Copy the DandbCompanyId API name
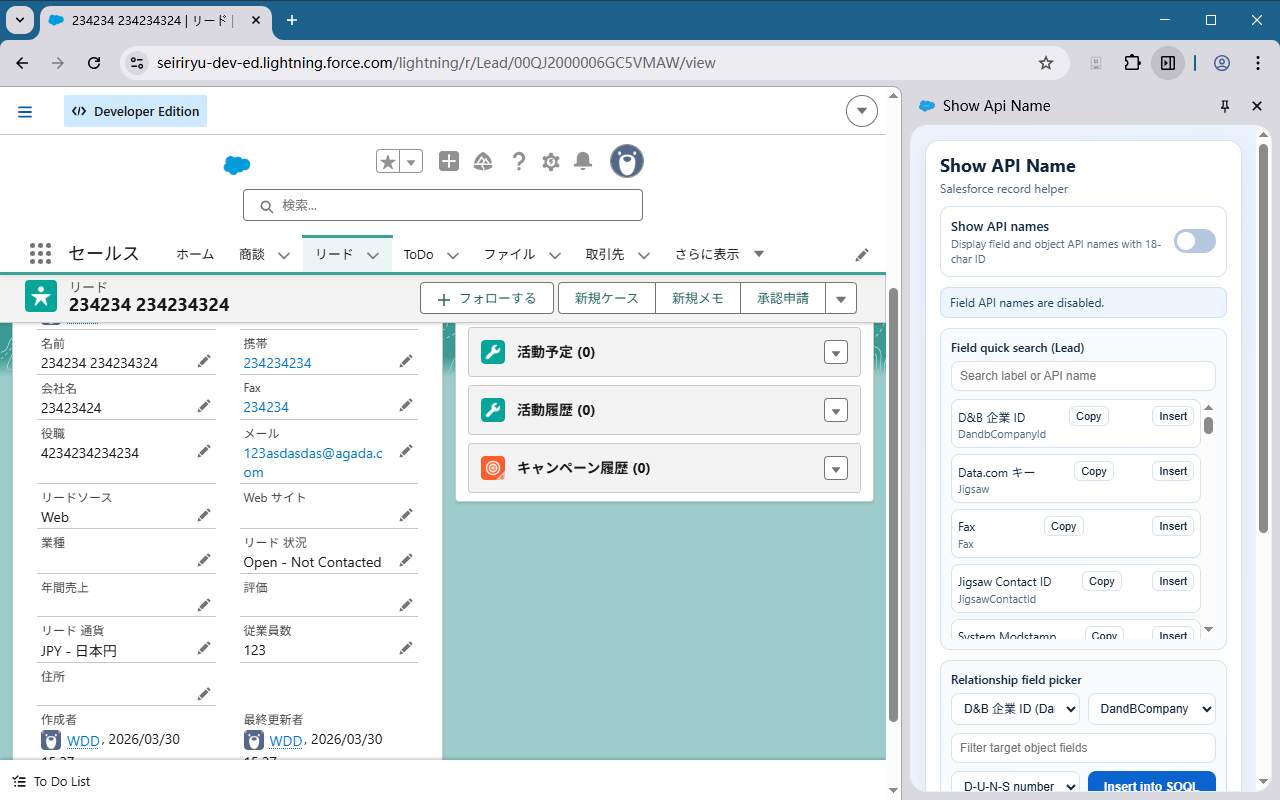 (x=1089, y=416)
